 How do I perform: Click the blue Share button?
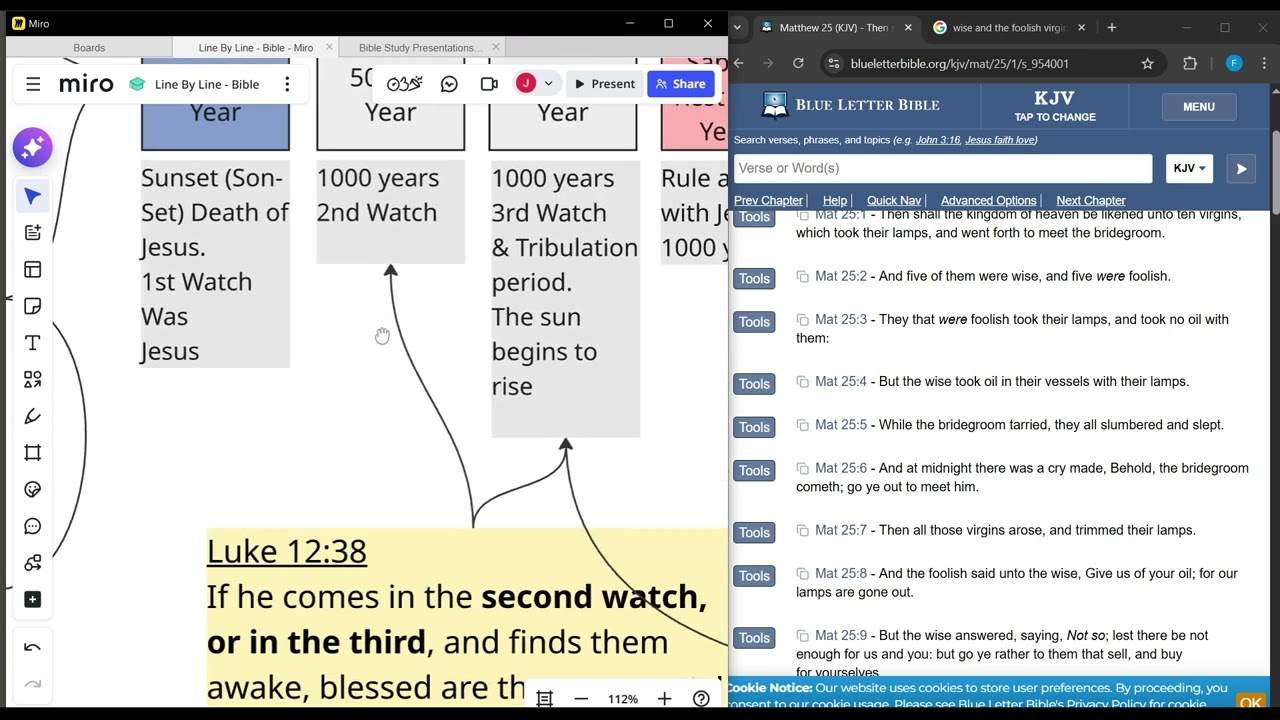680,84
